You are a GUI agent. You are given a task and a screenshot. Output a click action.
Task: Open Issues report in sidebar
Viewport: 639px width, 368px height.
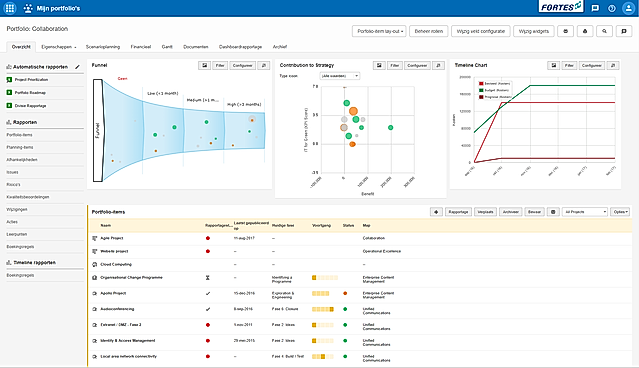[12, 172]
